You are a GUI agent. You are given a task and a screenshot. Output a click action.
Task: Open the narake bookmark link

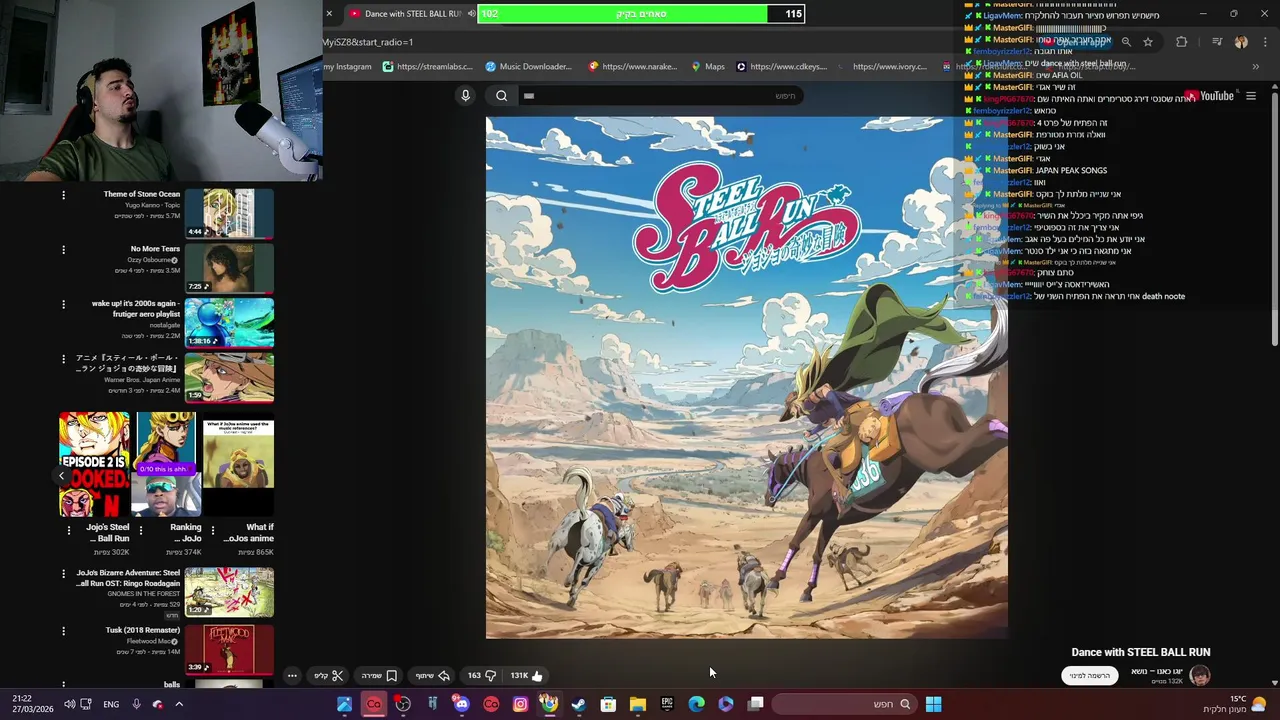[633, 67]
